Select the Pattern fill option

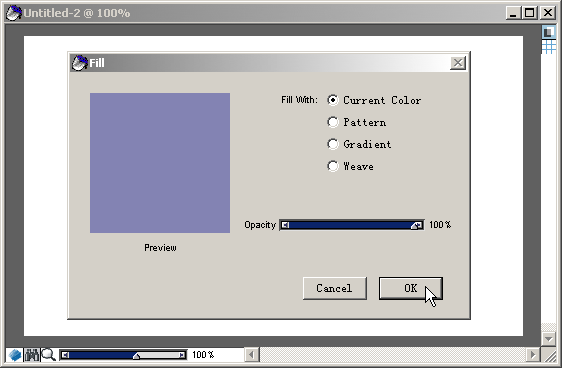click(333, 122)
